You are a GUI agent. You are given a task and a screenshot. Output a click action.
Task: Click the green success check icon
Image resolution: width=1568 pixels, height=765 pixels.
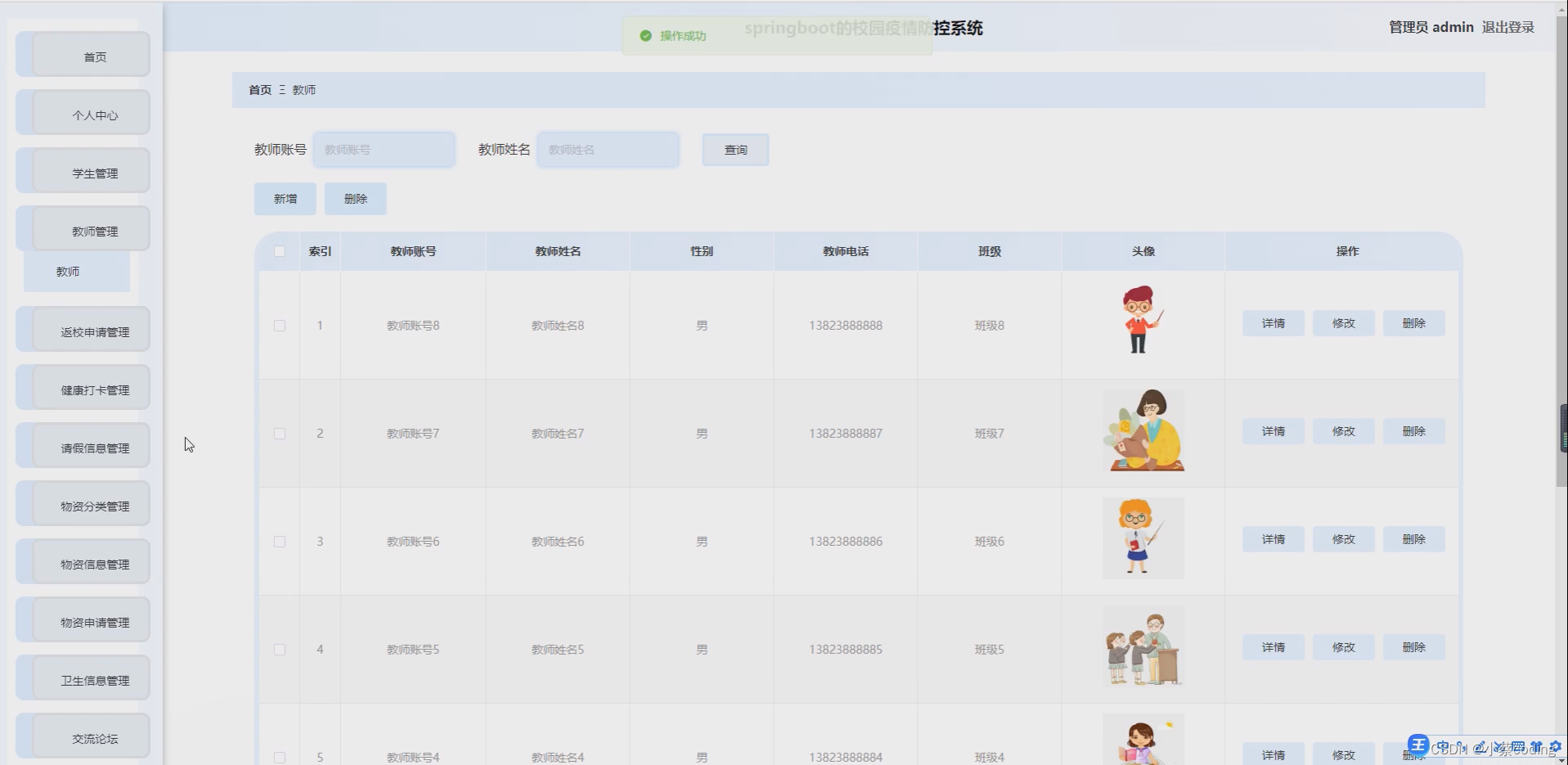click(x=645, y=36)
